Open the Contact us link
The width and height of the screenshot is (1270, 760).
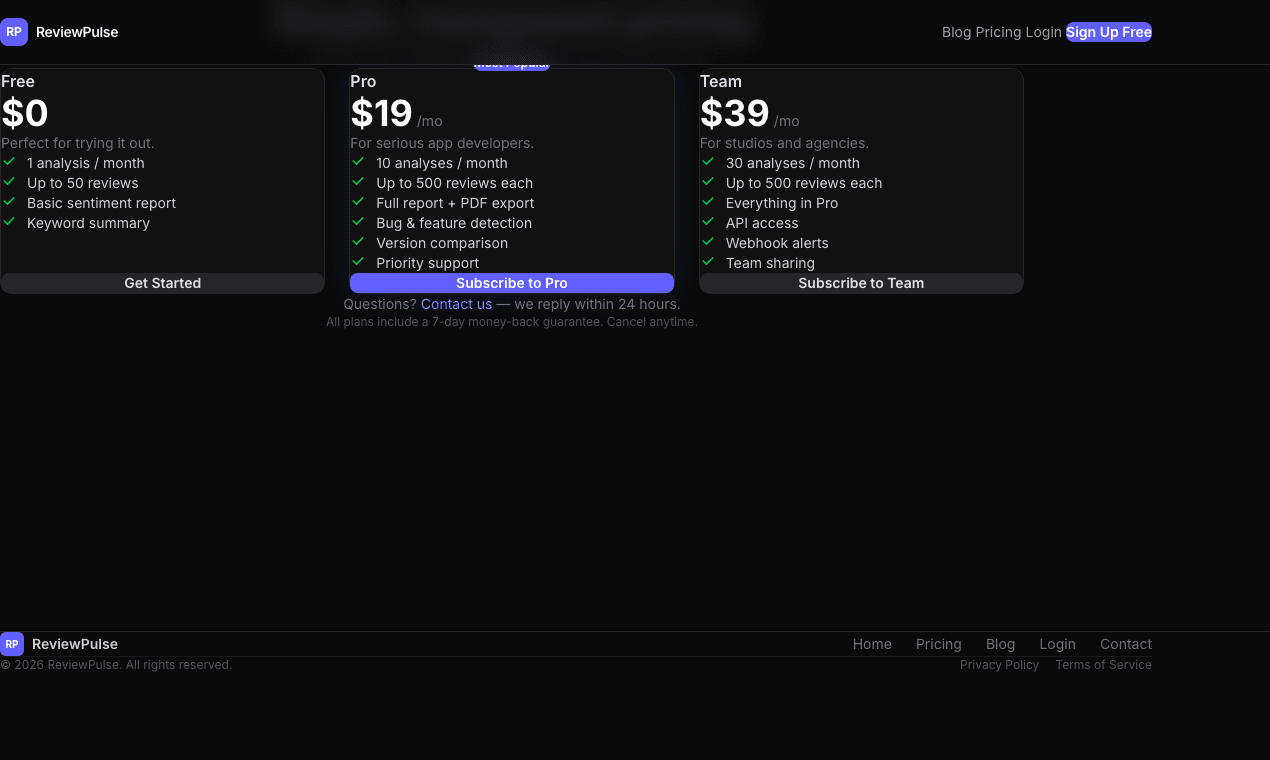point(456,303)
